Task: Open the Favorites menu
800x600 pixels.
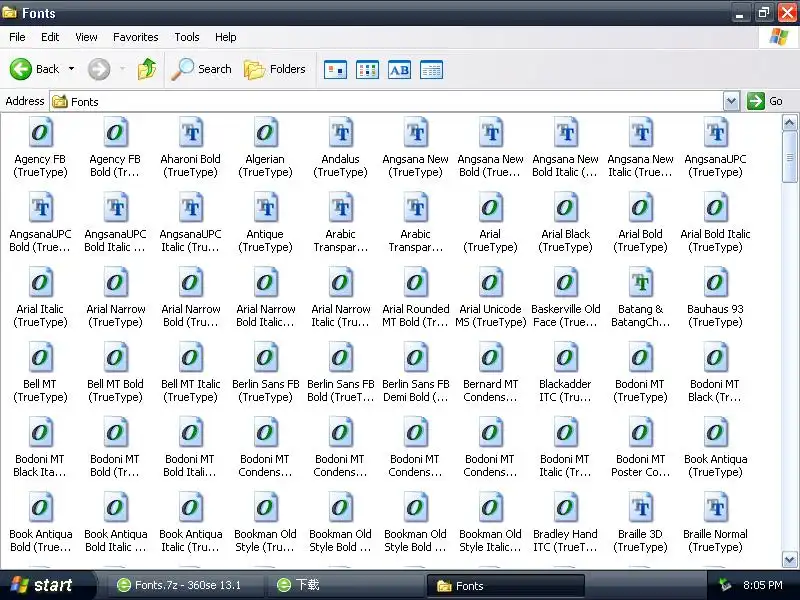Action: (136, 37)
